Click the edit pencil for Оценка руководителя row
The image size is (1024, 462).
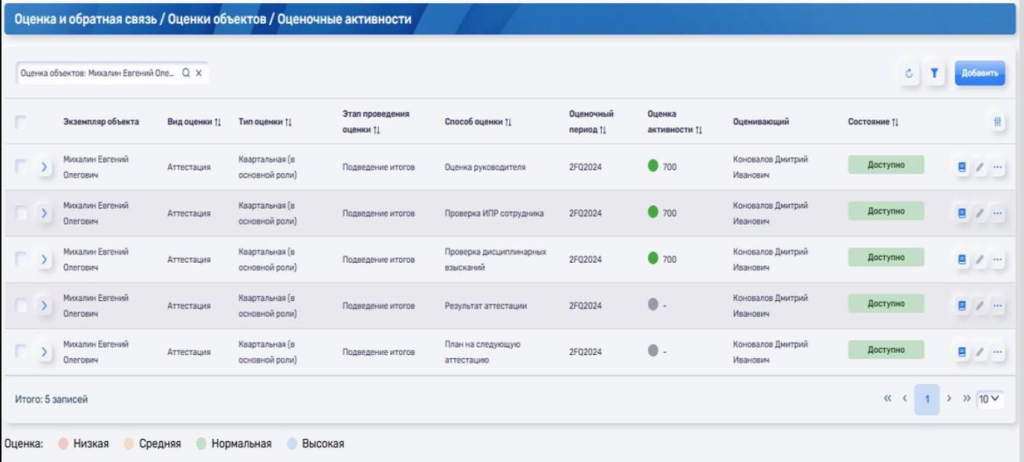pyautogui.click(x=980, y=167)
